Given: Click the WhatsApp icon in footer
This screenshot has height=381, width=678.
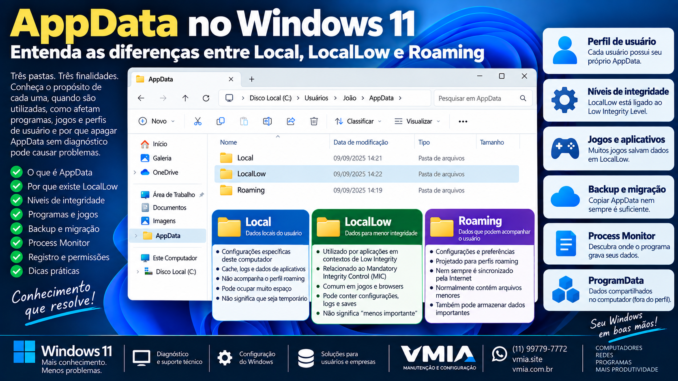Looking at the screenshot, I should (499, 354).
